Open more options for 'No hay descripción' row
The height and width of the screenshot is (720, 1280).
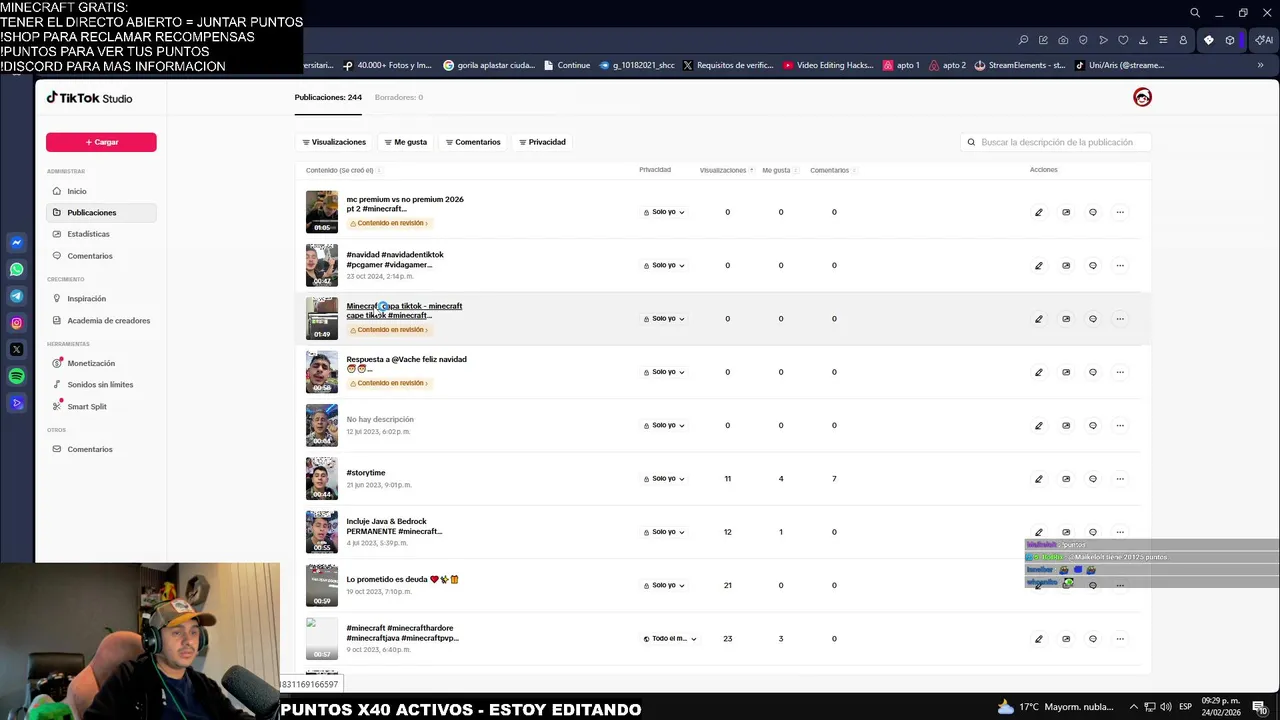tap(1120, 425)
